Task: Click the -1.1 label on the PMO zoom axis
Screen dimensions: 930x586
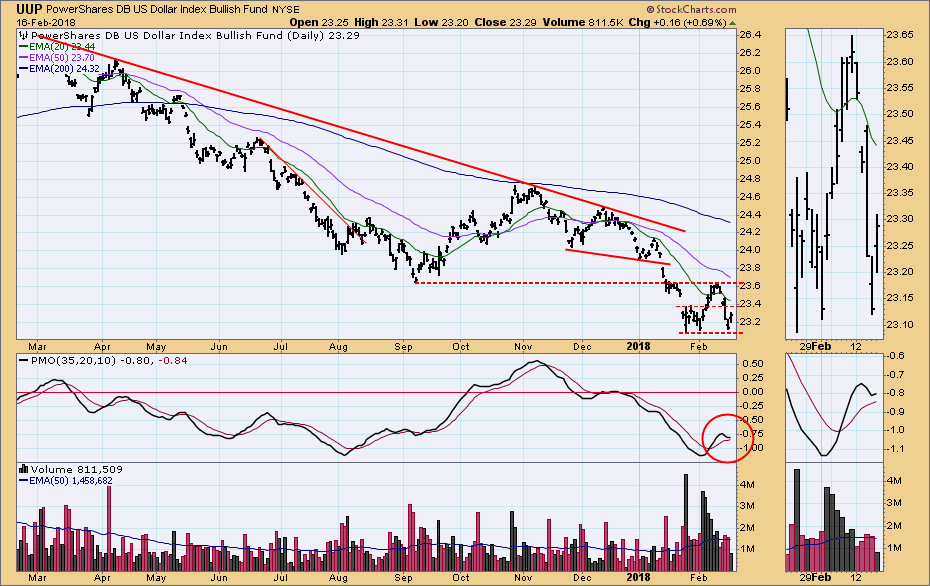Action: pyautogui.click(x=896, y=449)
